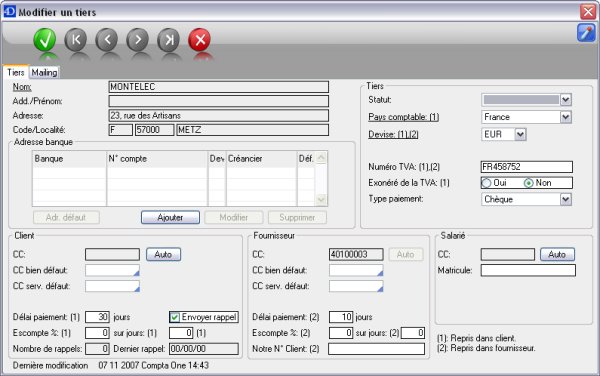Click the underlined Nom label
The image size is (600, 376).
tap(22, 87)
